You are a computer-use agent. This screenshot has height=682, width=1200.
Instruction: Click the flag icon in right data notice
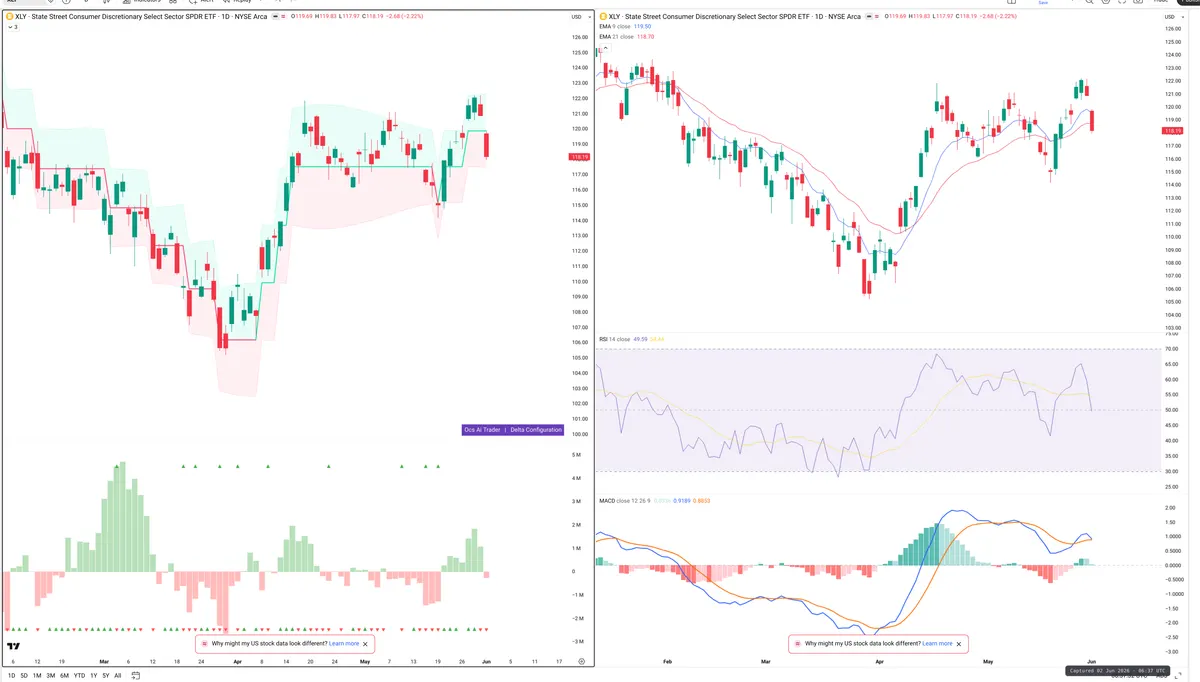pyautogui.click(x=798, y=644)
